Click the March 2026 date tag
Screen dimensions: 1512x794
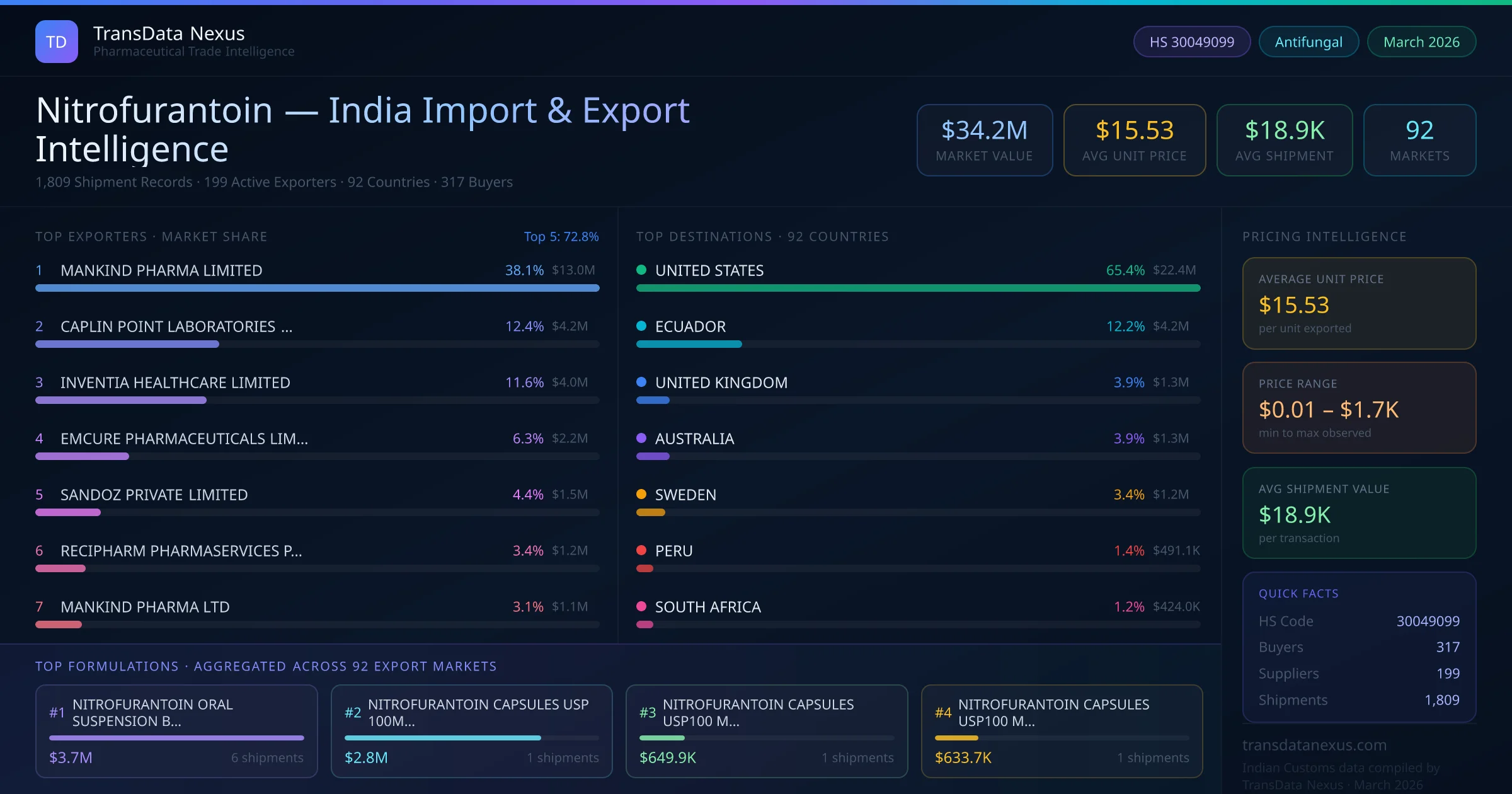[x=1421, y=42]
